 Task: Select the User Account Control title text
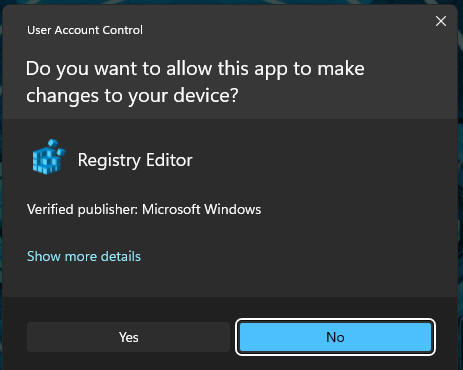pyautogui.click(x=85, y=30)
